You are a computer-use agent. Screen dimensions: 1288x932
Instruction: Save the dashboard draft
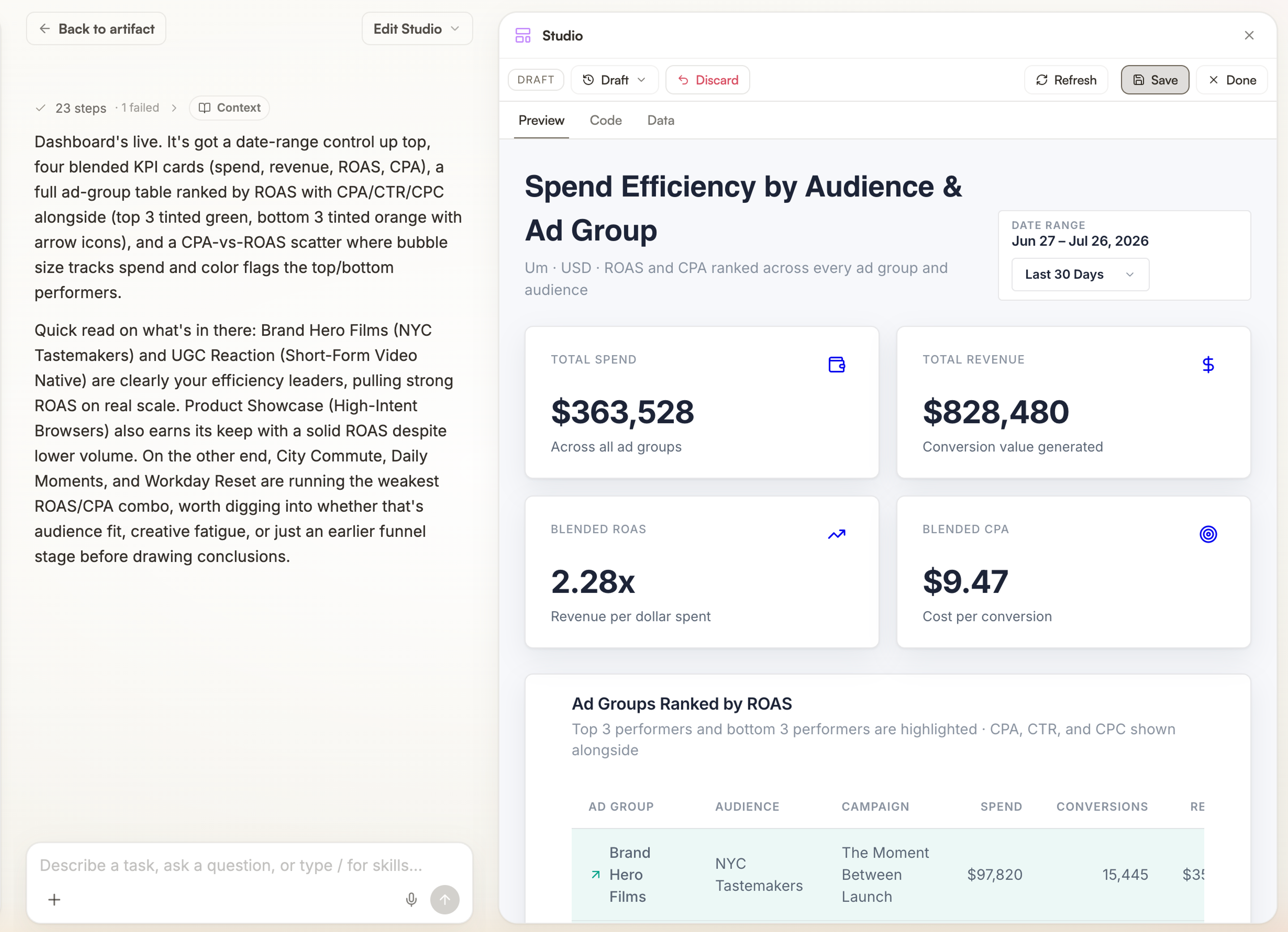(1155, 80)
